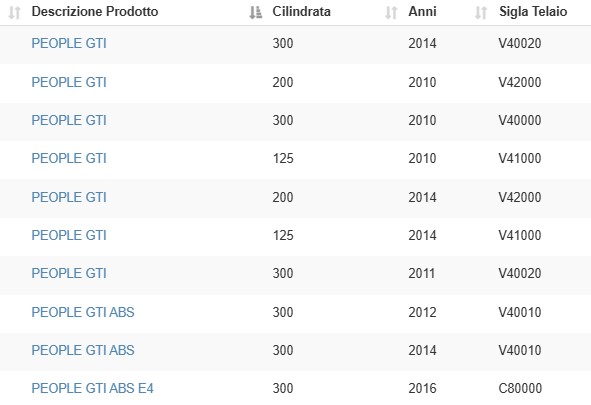
Task: Open PEOPLE GTI 125 2010 link
Action: [x=69, y=158]
